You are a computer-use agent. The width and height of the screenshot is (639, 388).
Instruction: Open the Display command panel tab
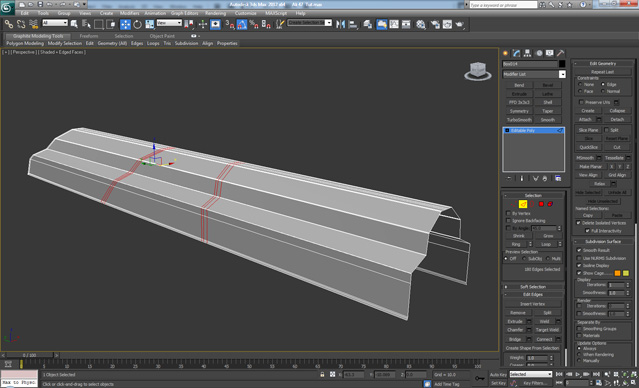[x=550, y=53]
